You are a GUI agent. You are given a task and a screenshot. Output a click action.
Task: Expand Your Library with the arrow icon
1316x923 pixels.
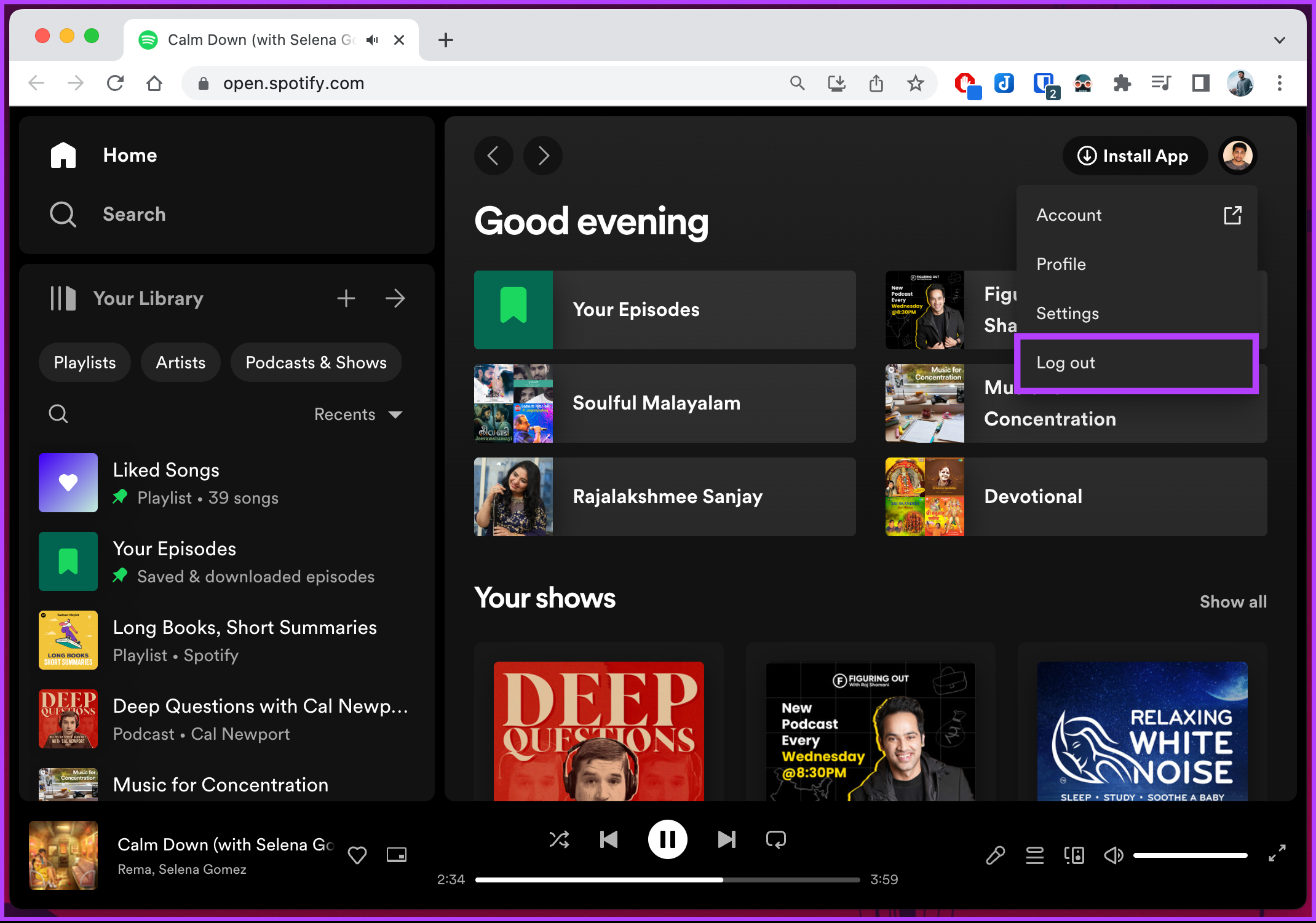click(395, 299)
